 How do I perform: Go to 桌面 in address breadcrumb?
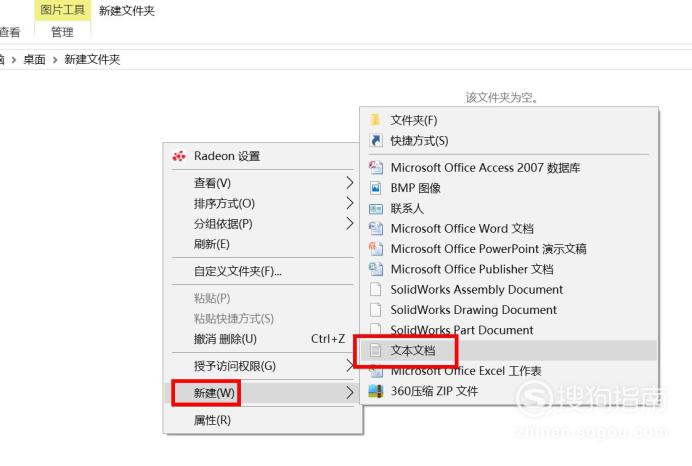point(34,60)
